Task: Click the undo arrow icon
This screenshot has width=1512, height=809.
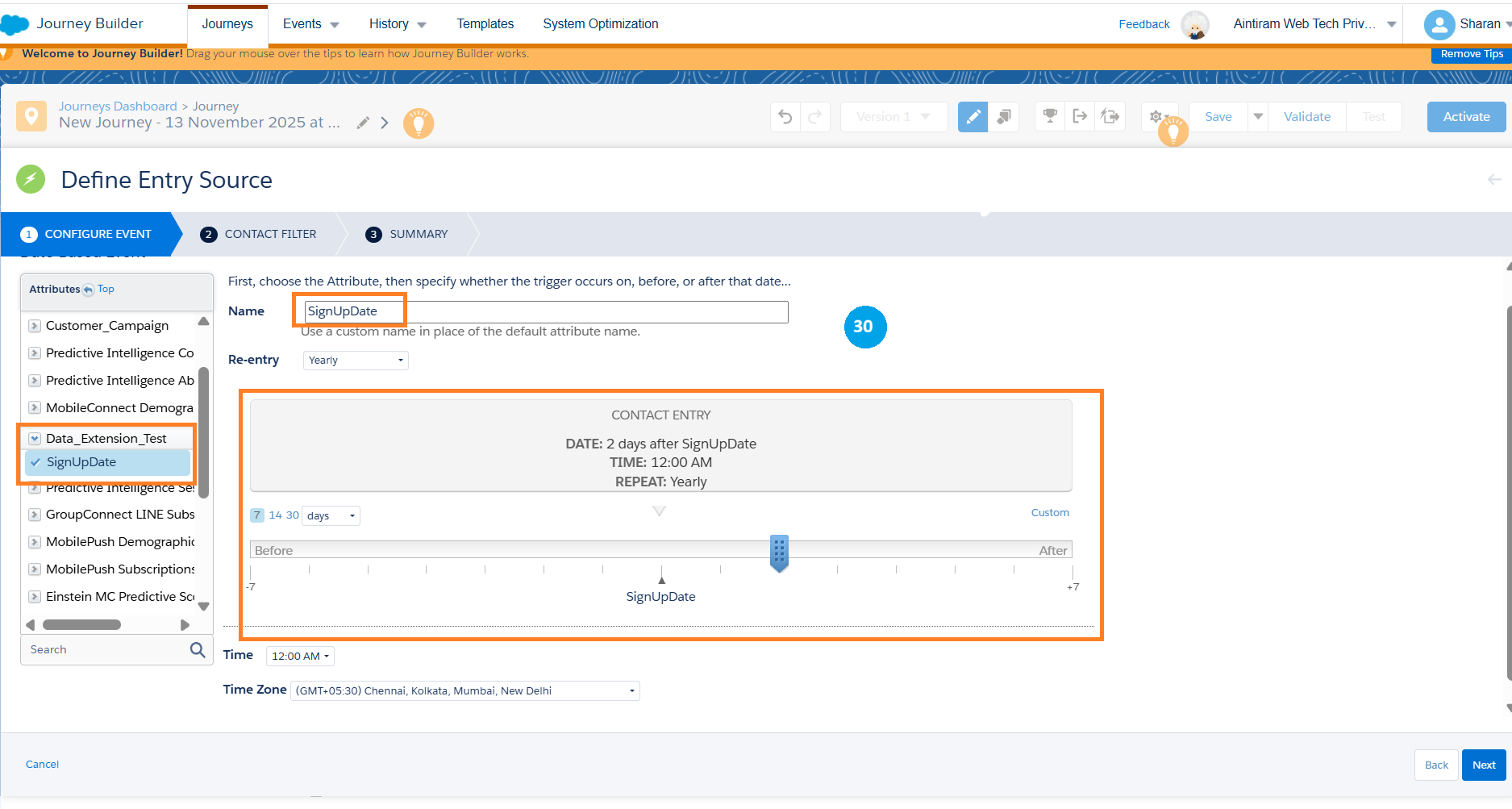Action: tap(785, 117)
